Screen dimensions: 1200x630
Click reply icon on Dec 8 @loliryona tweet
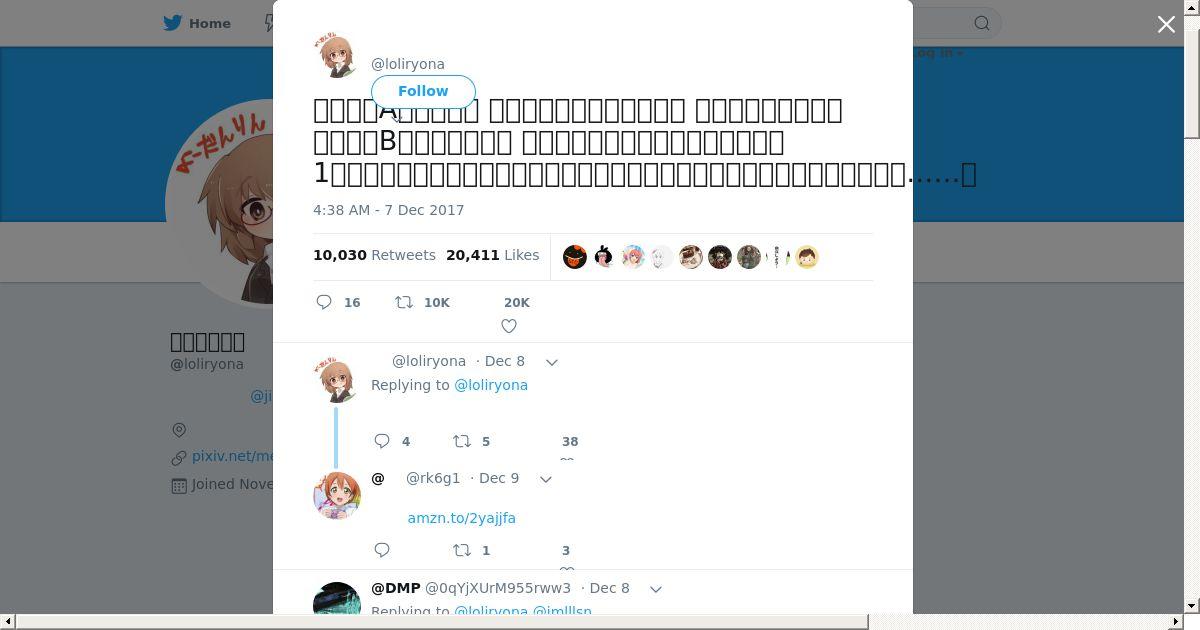[x=382, y=441]
